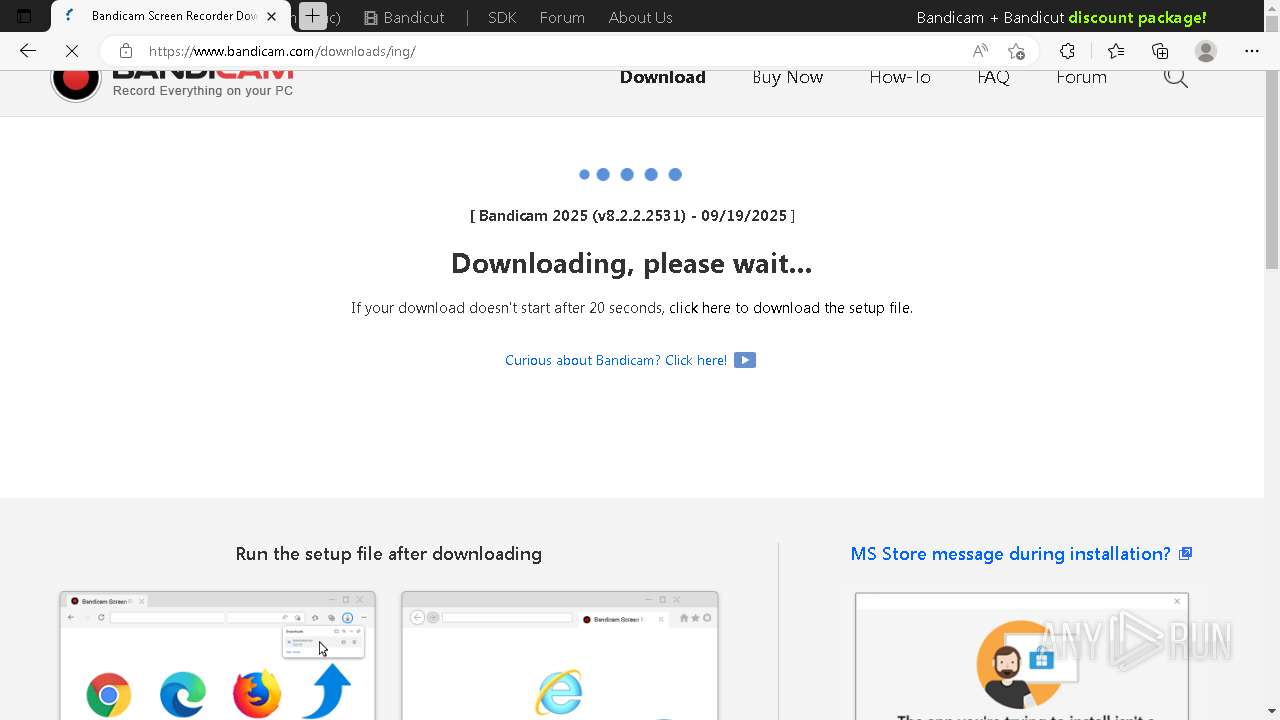Open the Collections icon in toolbar

[1160, 51]
